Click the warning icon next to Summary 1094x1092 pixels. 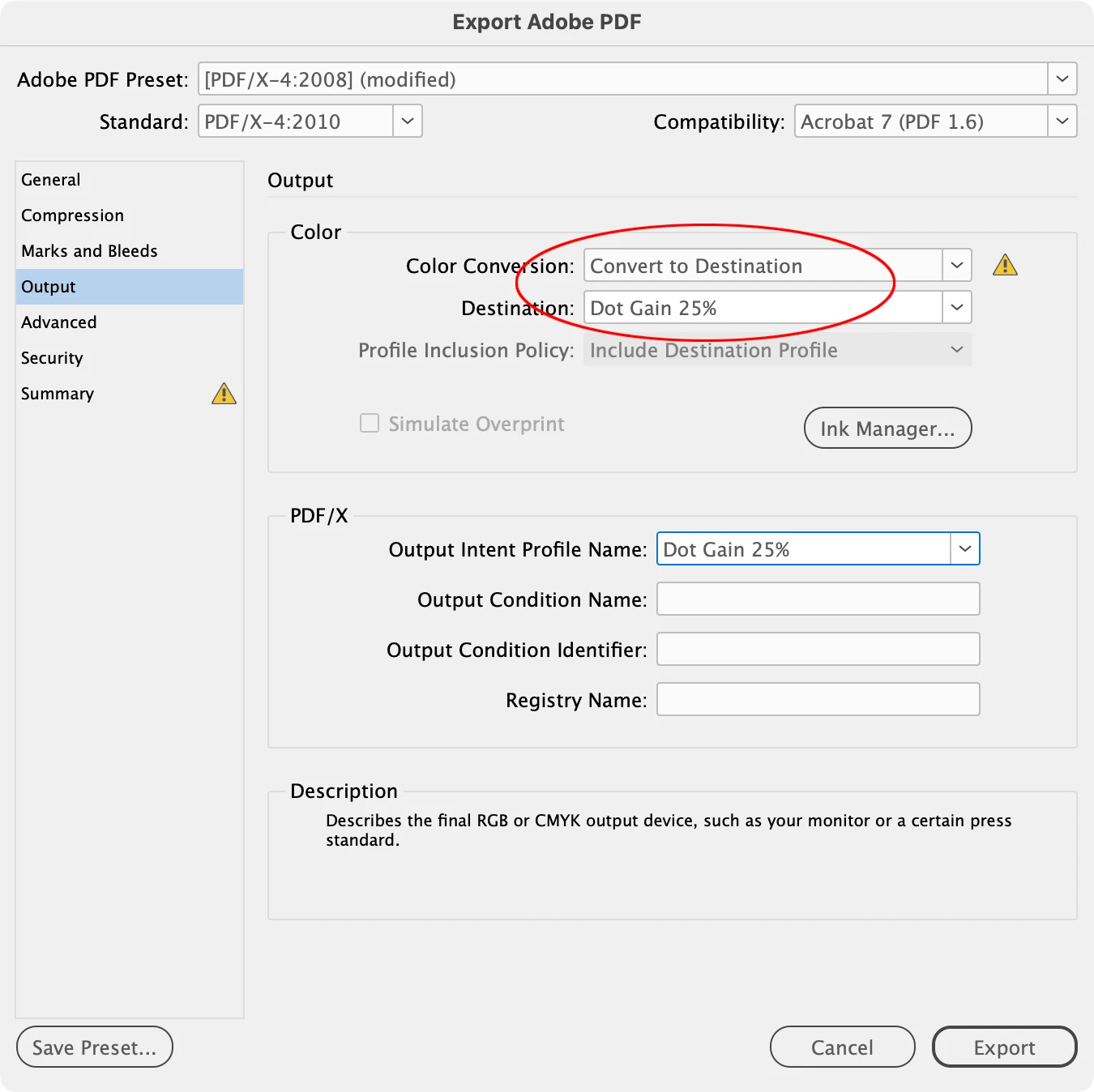[224, 394]
